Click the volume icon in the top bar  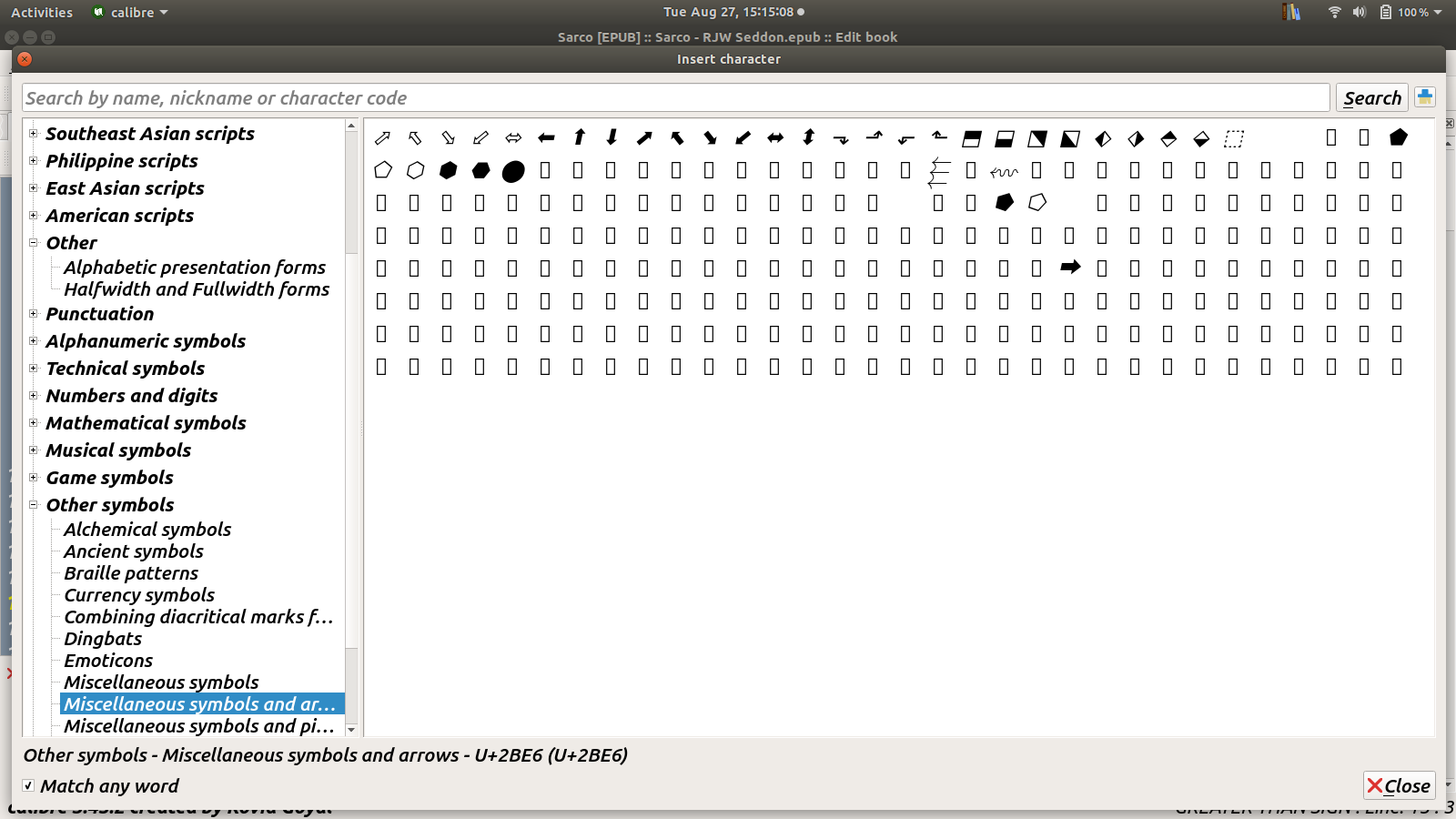pyautogui.click(x=1360, y=12)
